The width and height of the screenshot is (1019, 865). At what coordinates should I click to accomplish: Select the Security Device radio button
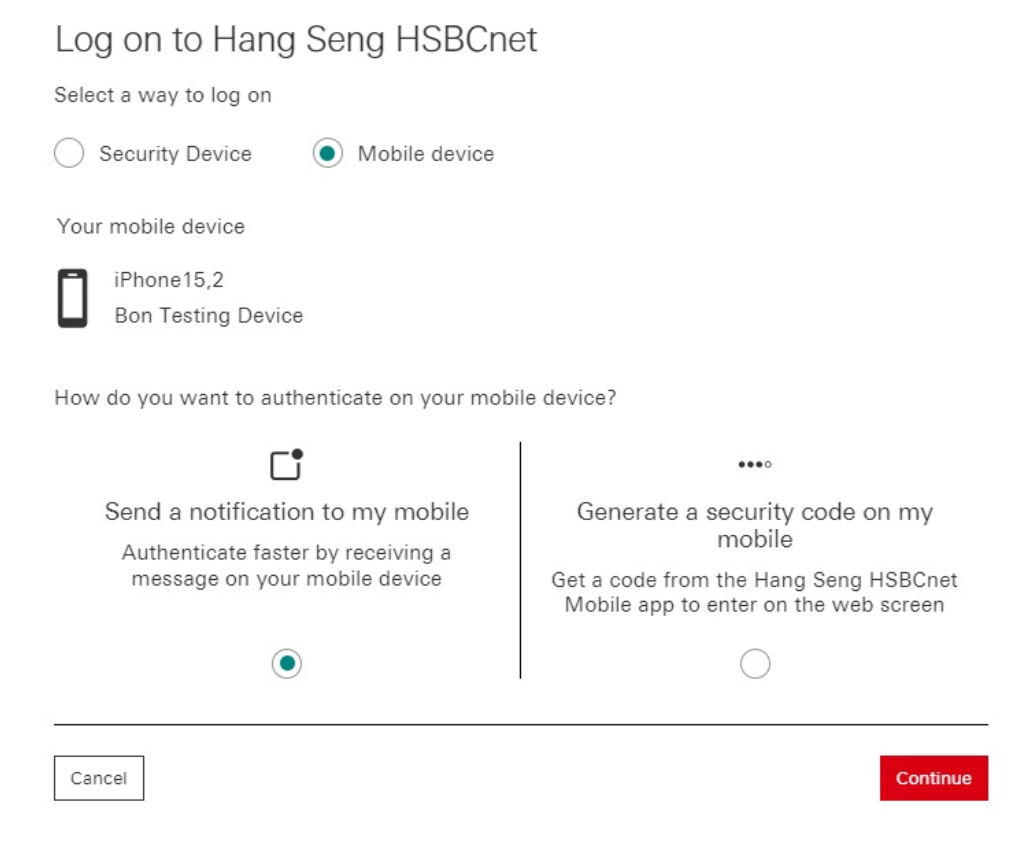point(68,153)
